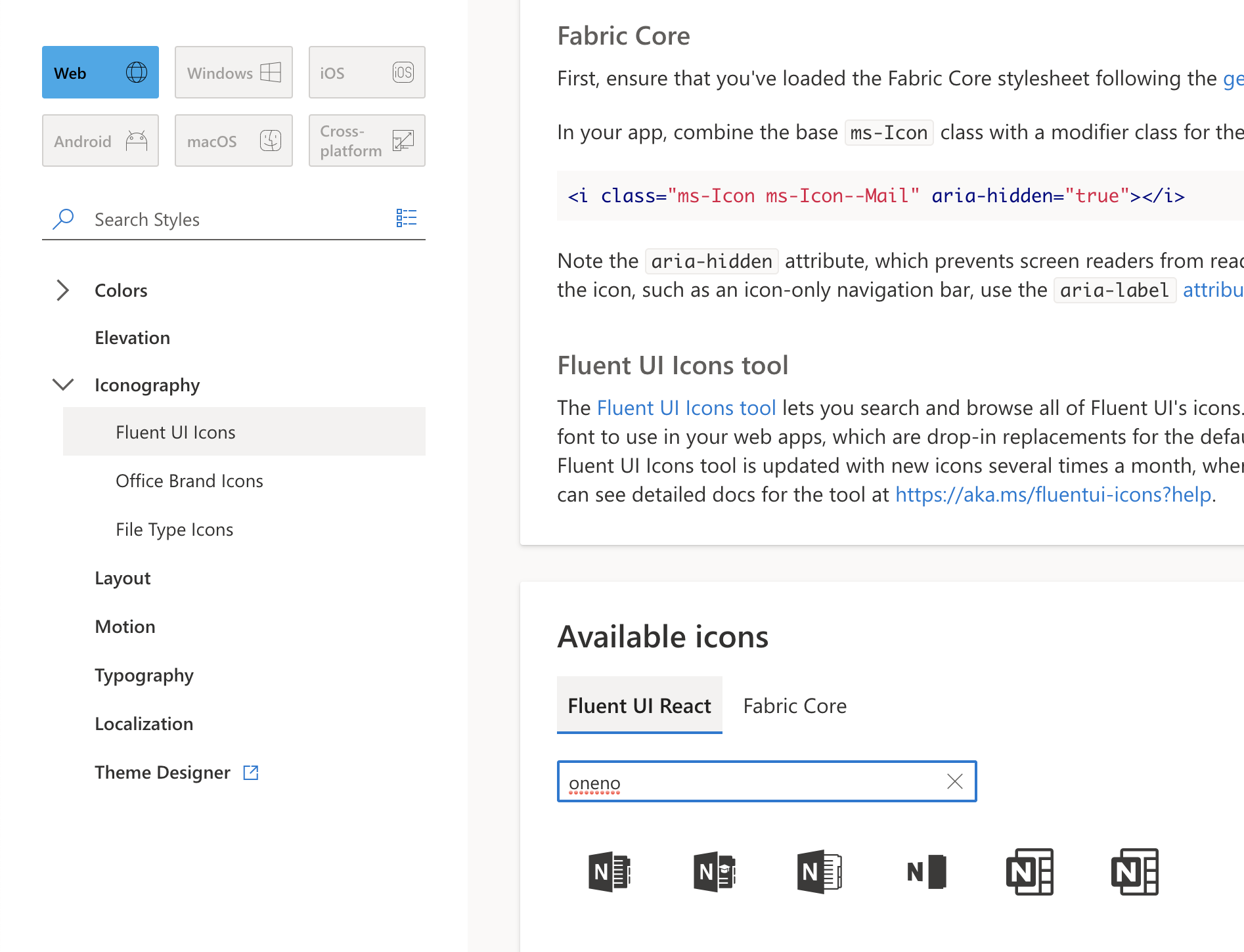Select the last outlined OneNote logo icon

coord(1135,872)
